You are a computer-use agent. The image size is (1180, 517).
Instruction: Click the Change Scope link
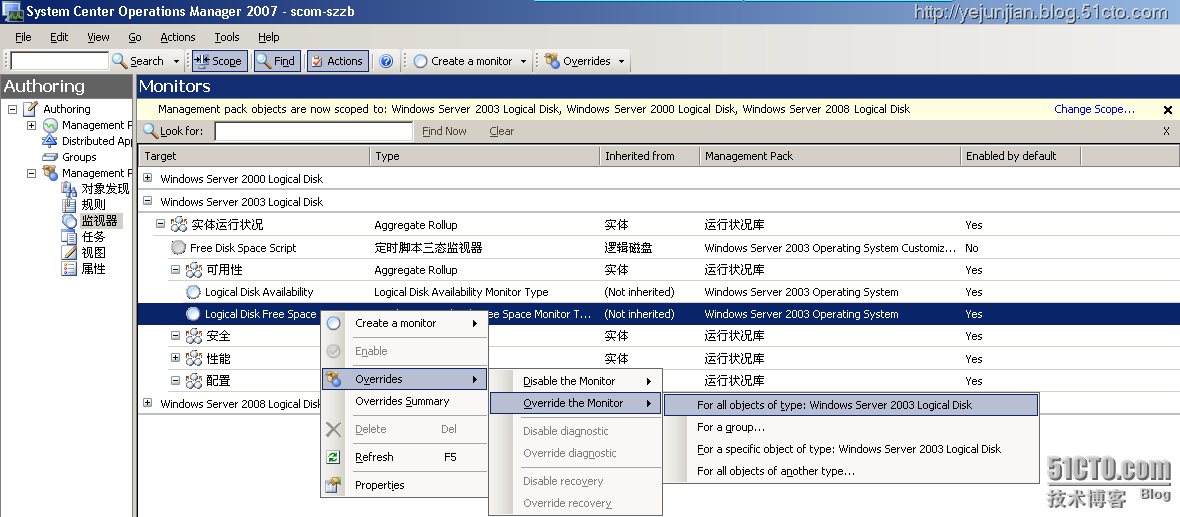[1094, 109]
